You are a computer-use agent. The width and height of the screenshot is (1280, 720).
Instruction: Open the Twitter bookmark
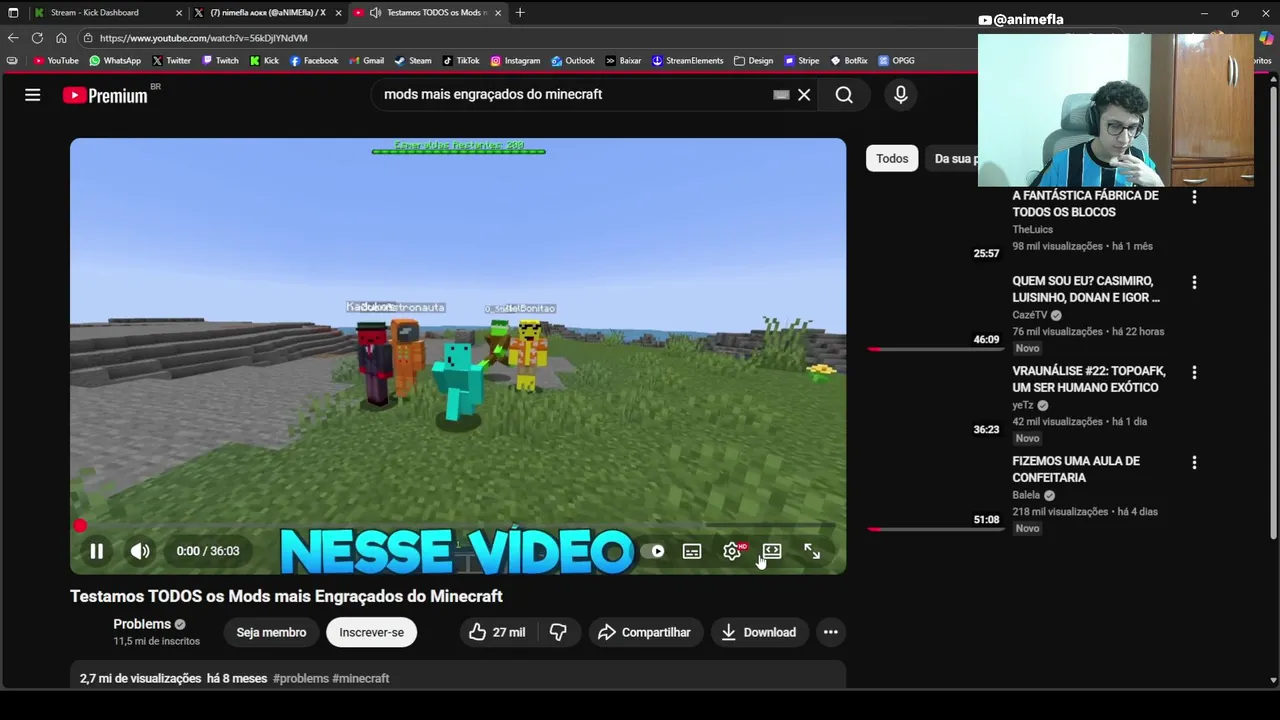pos(171,61)
